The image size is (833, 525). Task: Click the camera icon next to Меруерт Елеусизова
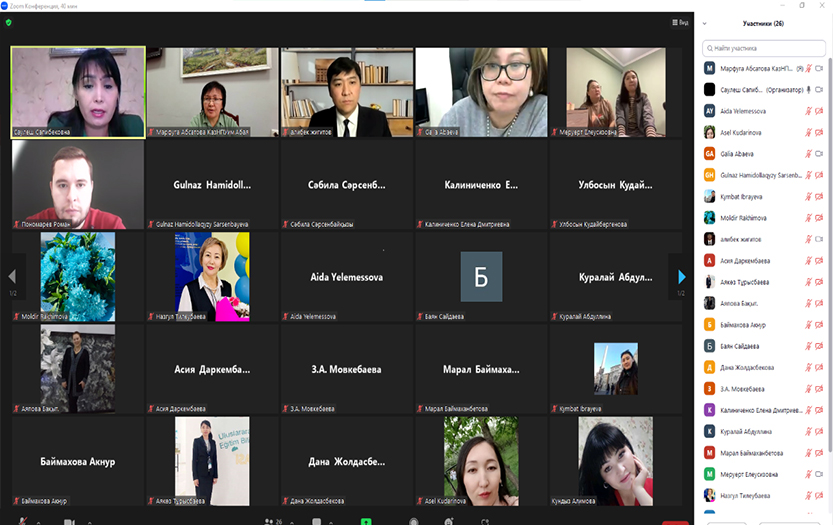[x=818, y=474]
